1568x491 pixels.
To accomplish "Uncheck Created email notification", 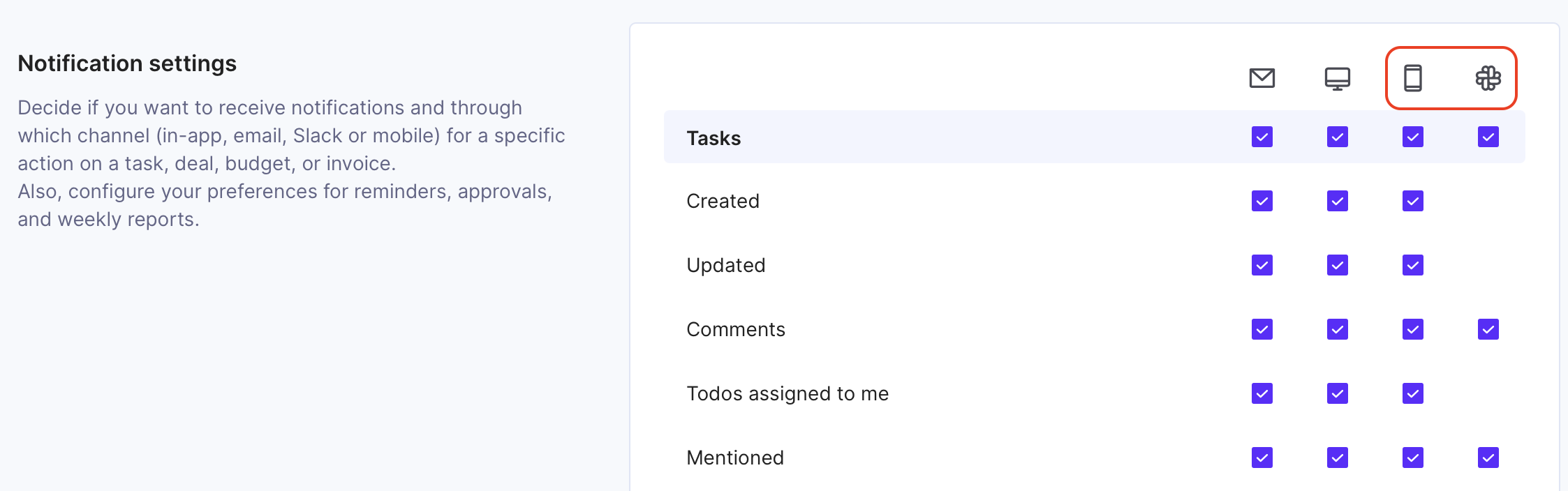I will 1262,201.
